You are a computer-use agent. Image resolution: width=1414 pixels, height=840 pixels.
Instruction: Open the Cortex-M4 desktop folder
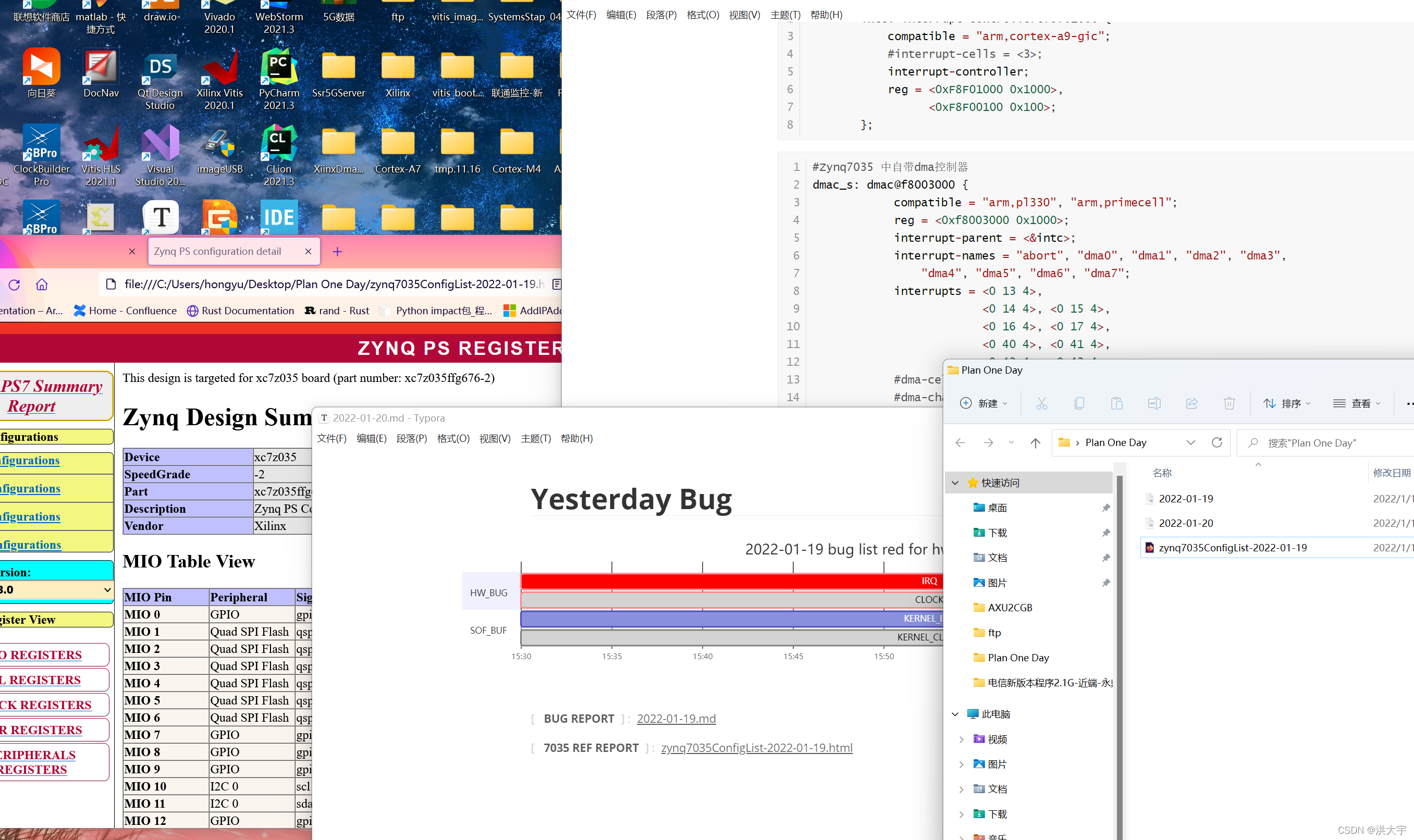(x=517, y=150)
